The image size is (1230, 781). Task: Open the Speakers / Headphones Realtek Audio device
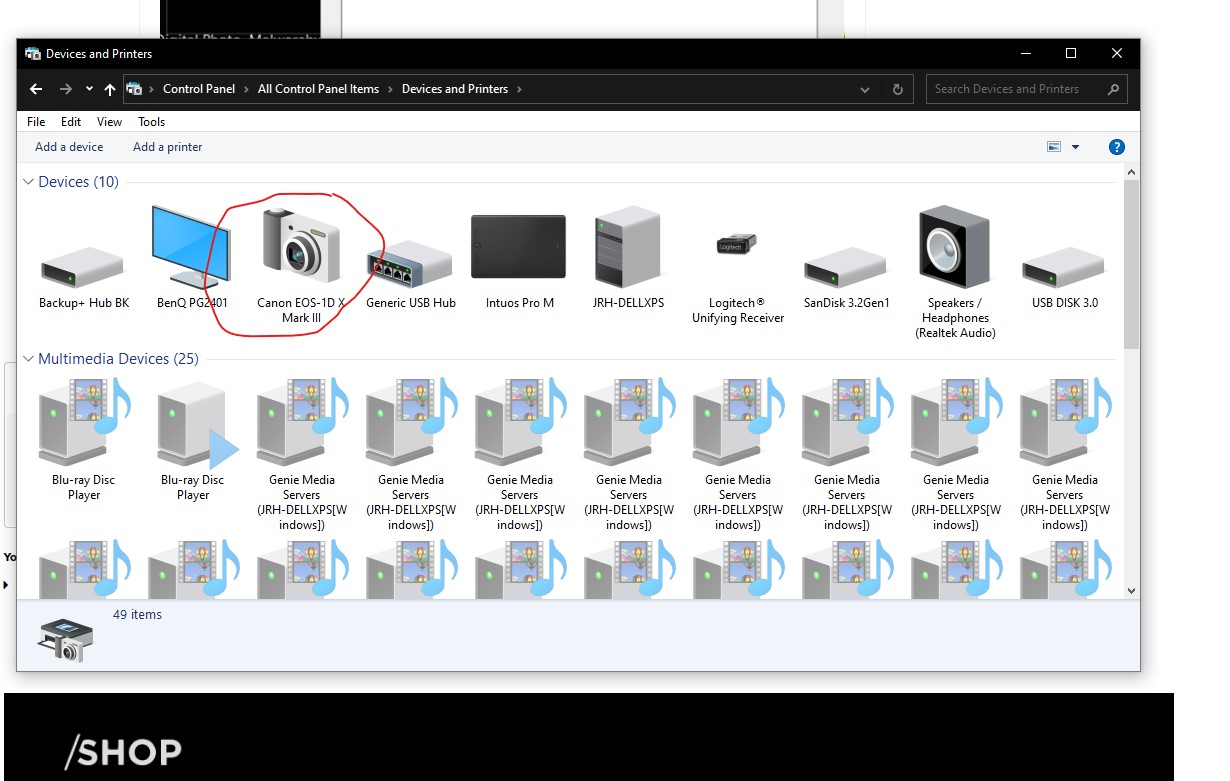[954, 247]
